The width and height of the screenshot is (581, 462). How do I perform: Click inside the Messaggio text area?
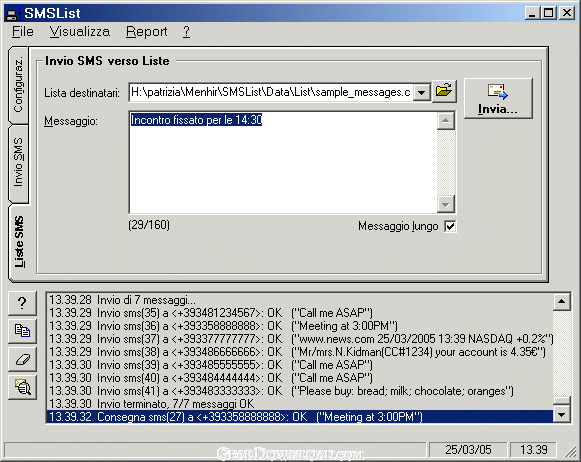283,162
